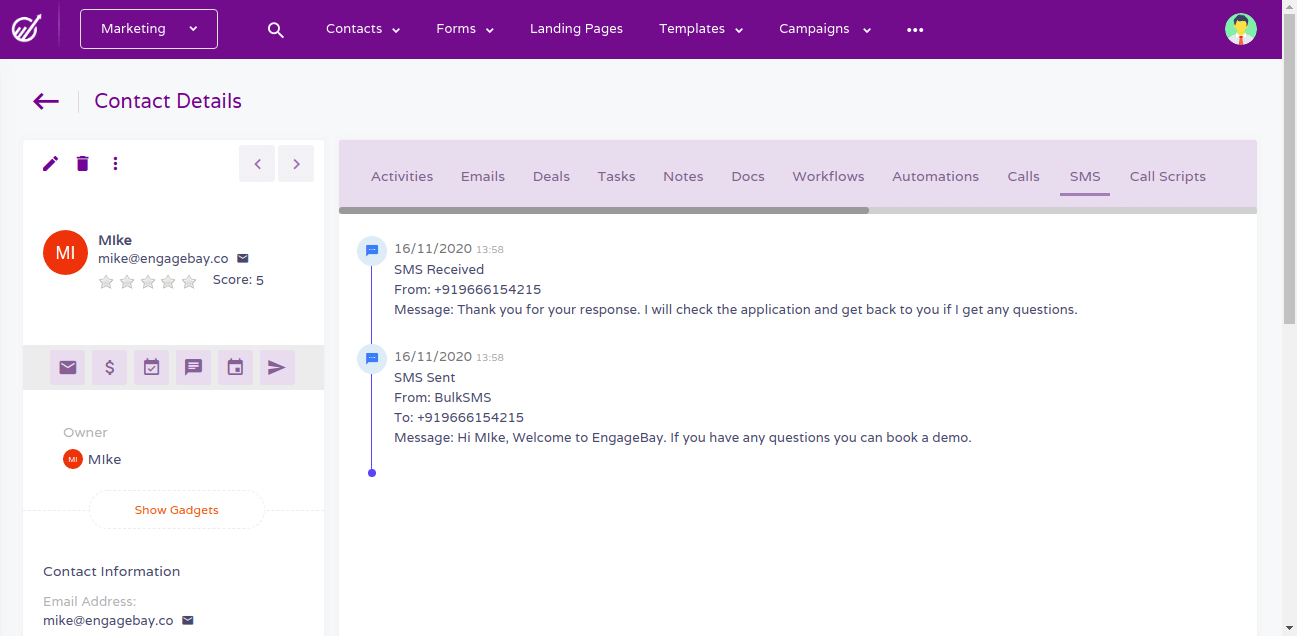
Task: Switch to the Calls tab
Action: (x=1024, y=176)
